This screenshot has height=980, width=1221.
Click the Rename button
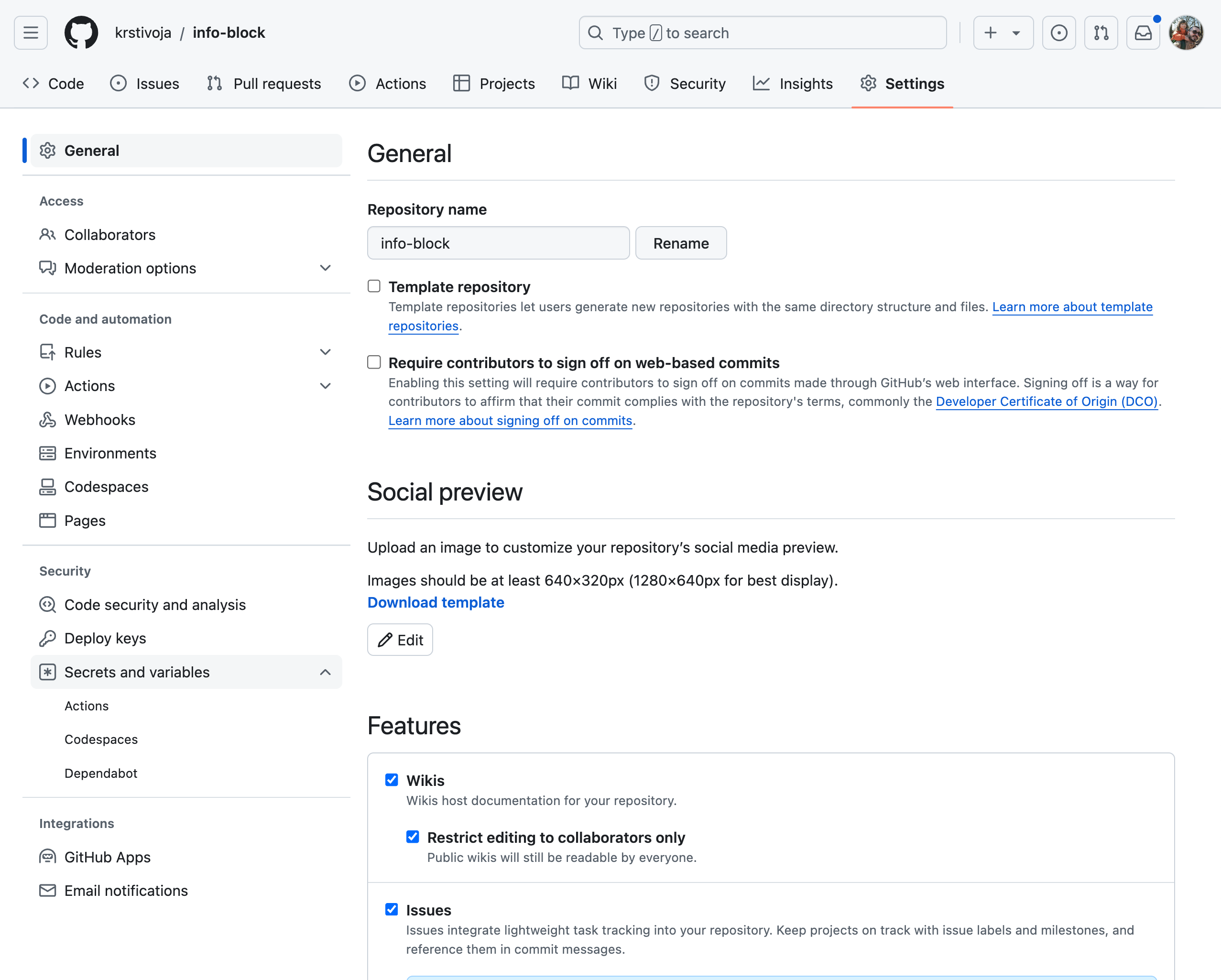tap(681, 243)
